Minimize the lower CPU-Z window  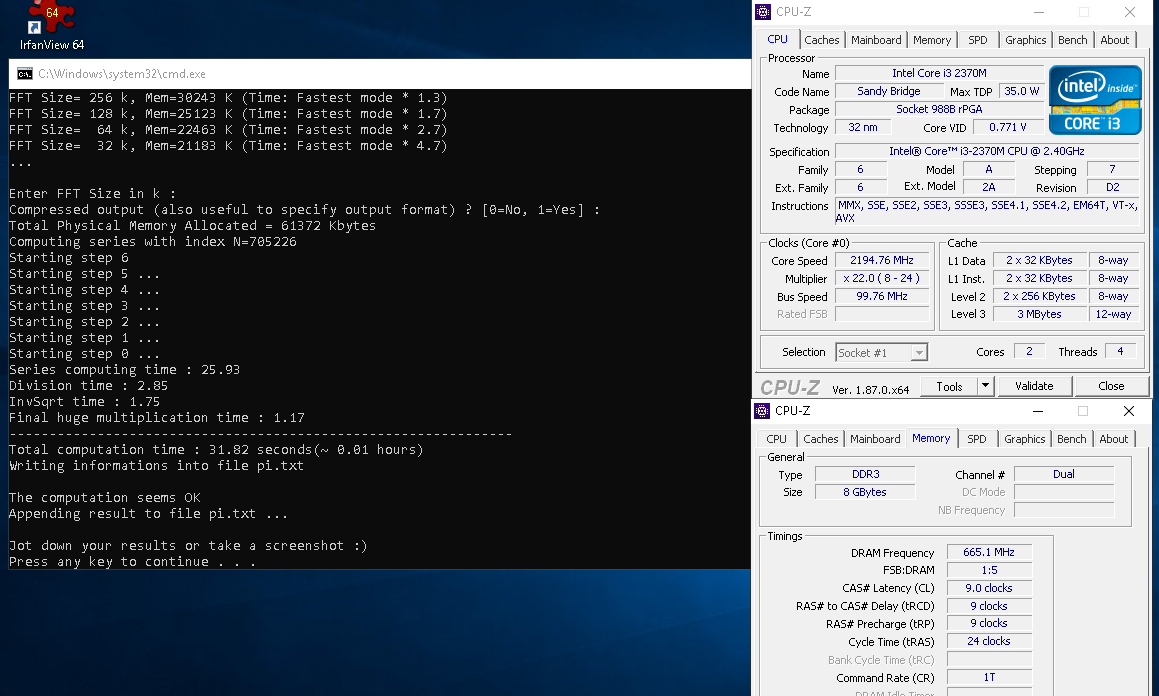coord(1038,411)
